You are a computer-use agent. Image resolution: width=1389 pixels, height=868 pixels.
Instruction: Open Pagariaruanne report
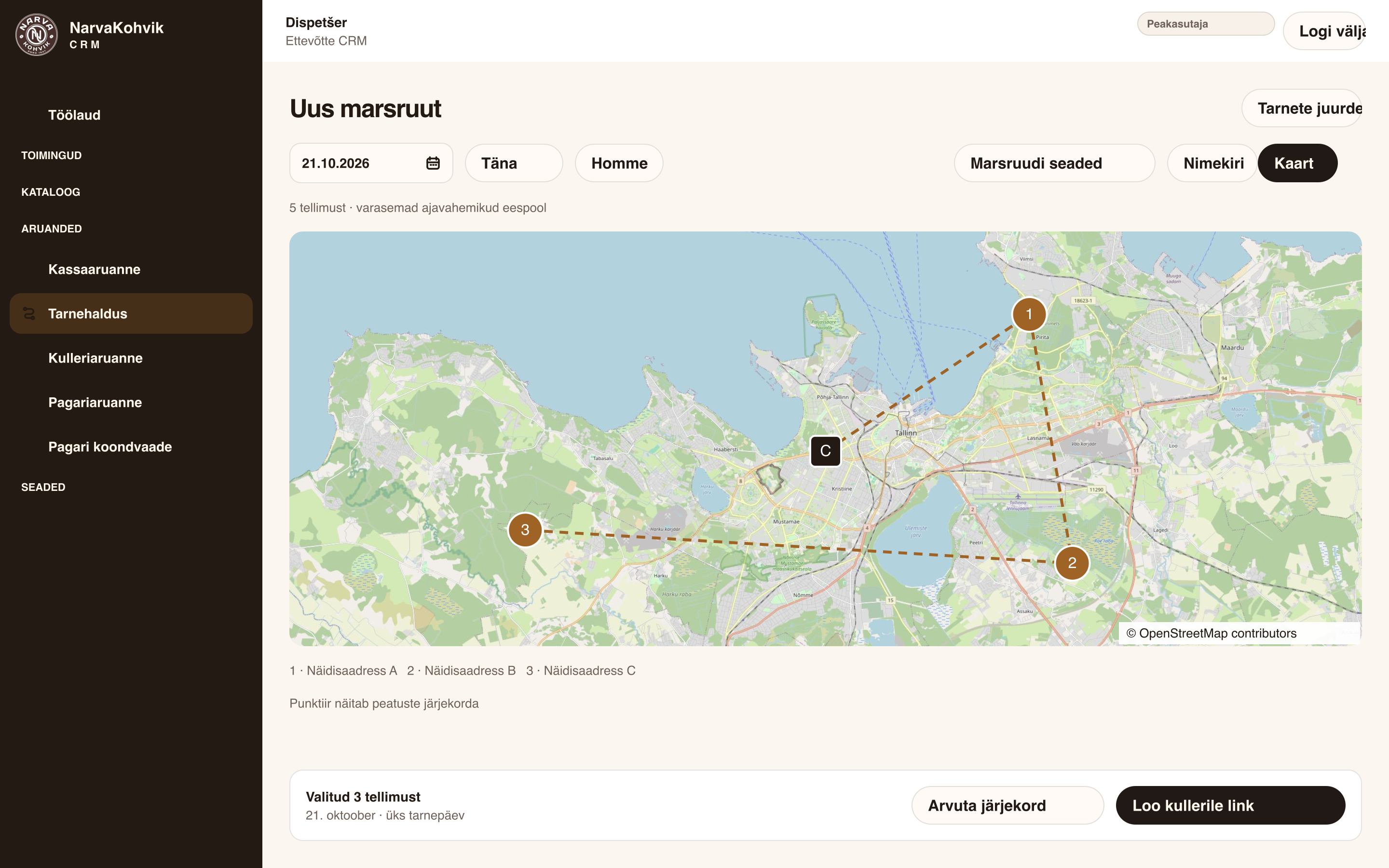point(131,403)
